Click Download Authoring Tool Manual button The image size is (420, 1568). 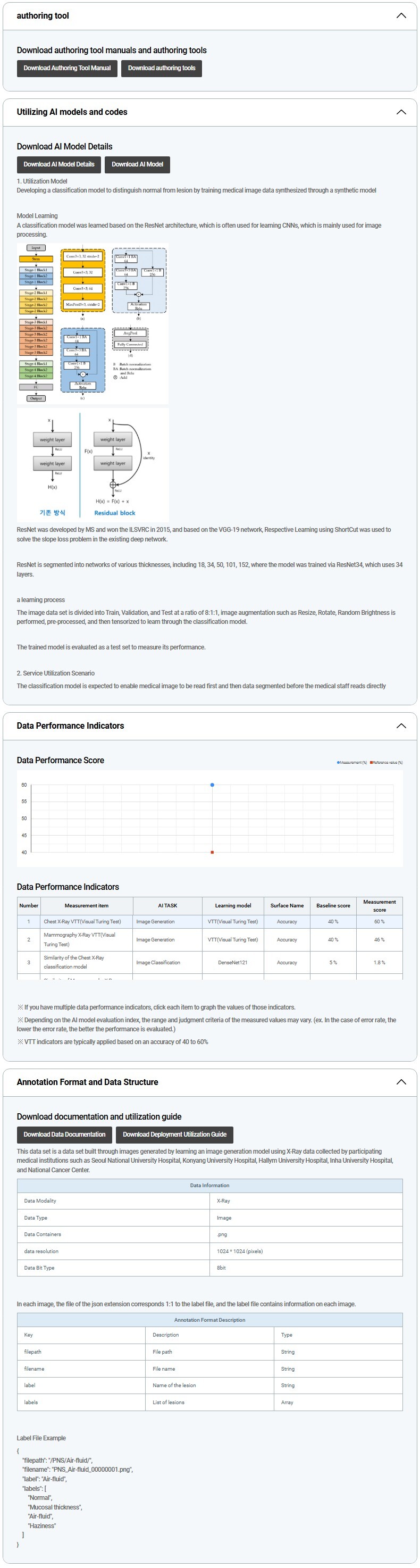[x=67, y=68]
